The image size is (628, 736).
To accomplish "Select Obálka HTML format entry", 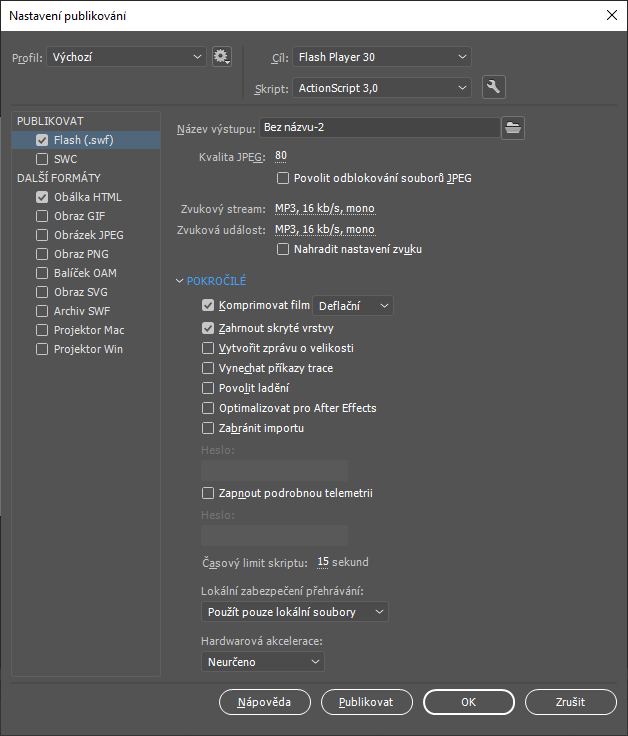I will (x=88, y=197).
